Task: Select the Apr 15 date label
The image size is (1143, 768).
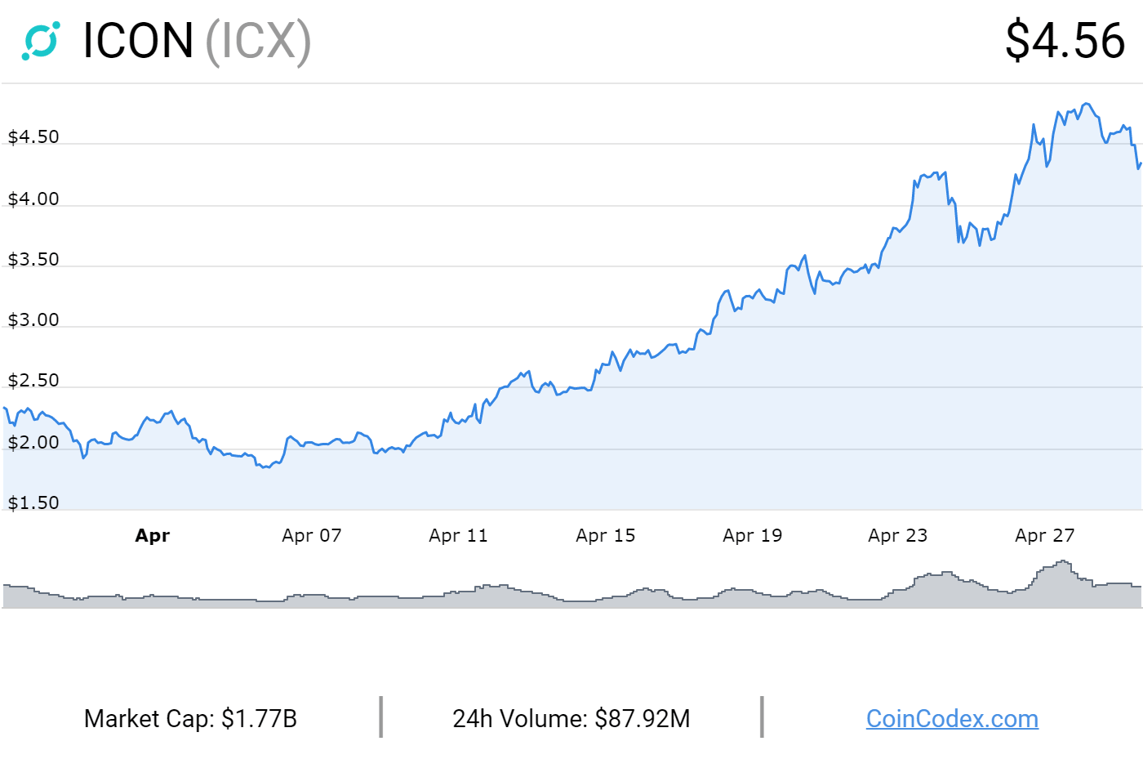Action: point(605,536)
